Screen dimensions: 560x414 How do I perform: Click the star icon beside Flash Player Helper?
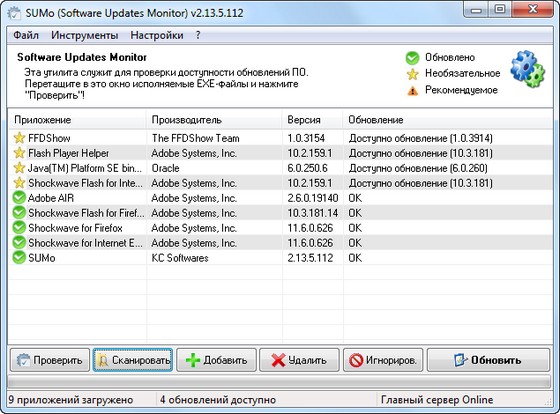tap(19, 153)
